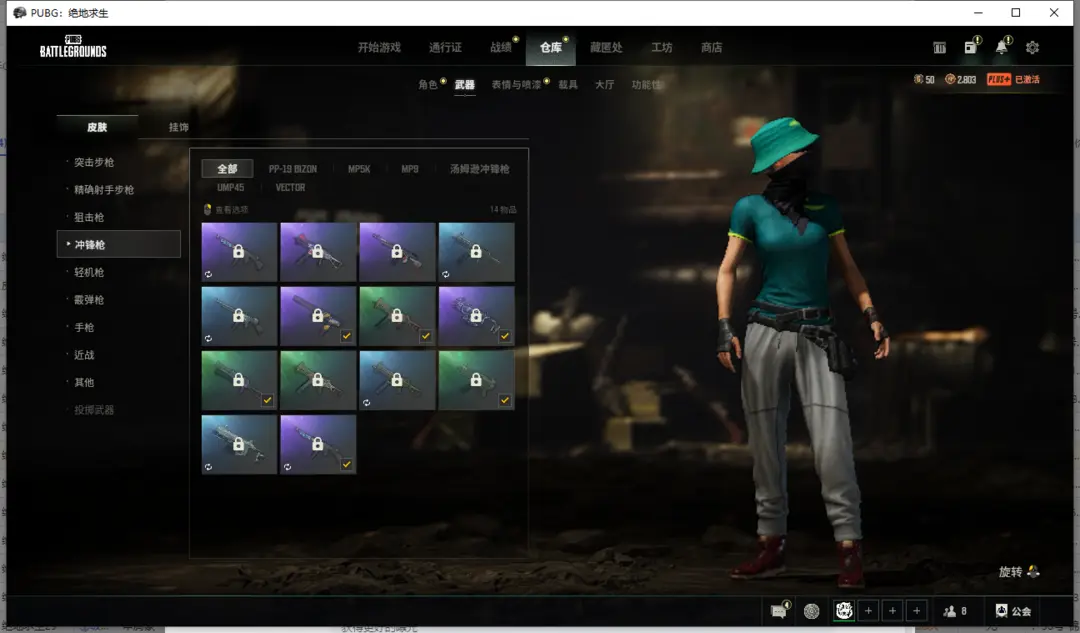1080x633 pixels.
Task: Filter skins by PP-19 BIZON
Action: point(293,169)
